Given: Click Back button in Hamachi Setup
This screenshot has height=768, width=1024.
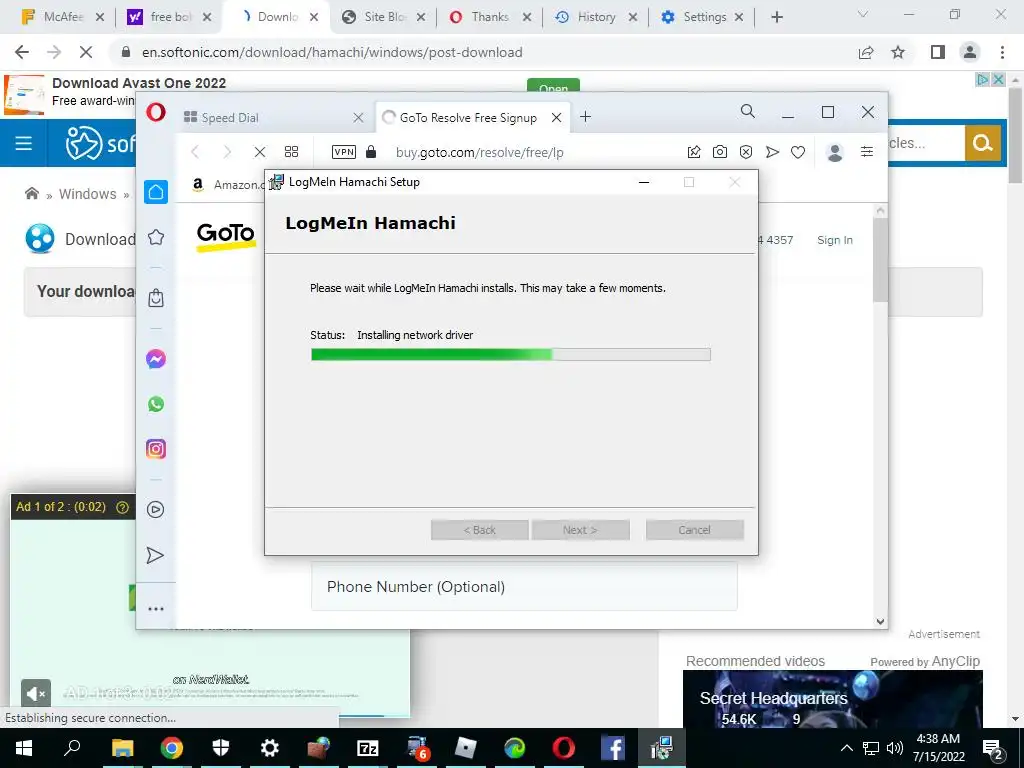Looking at the screenshot, I should tap(479, 530).
